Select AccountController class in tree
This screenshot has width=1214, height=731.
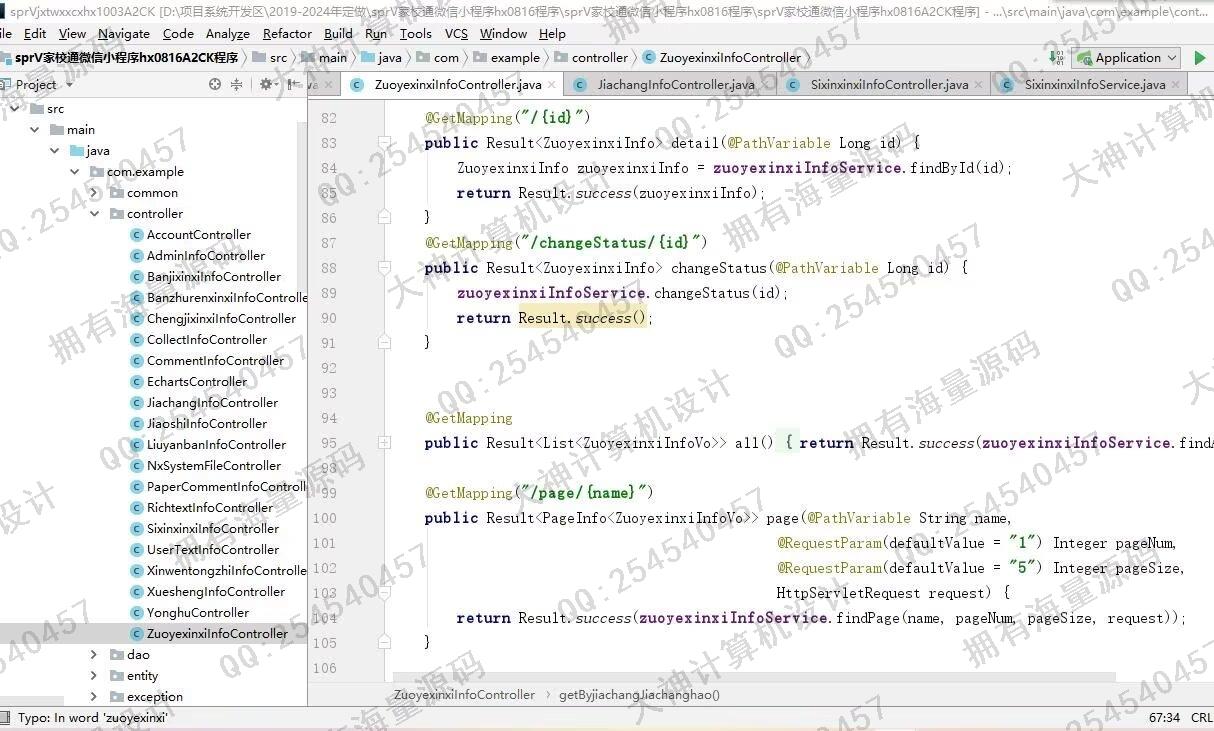click(199, 235)
